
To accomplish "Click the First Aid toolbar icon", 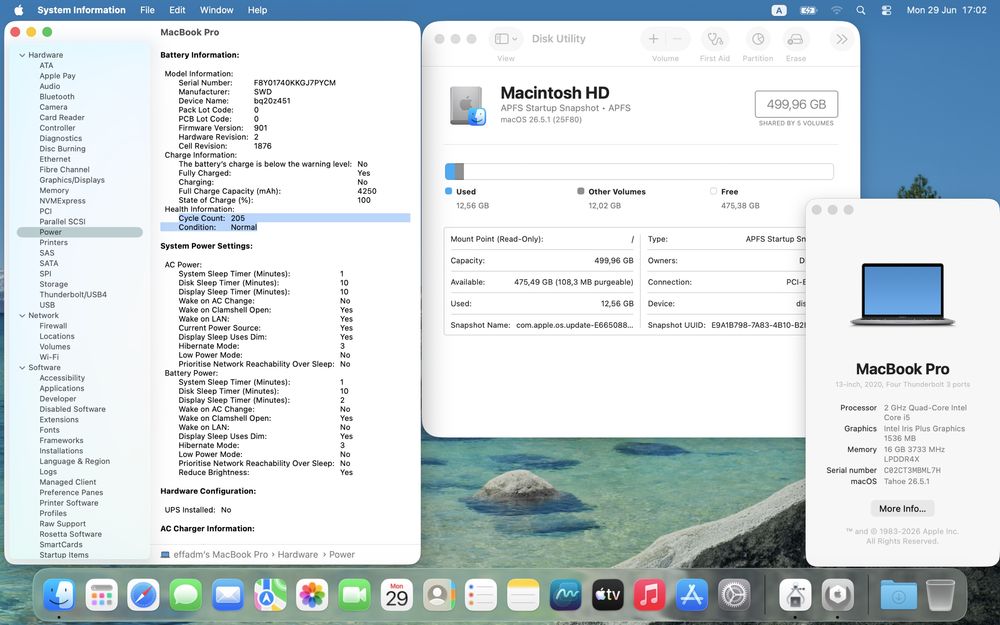I will point(714,40).
